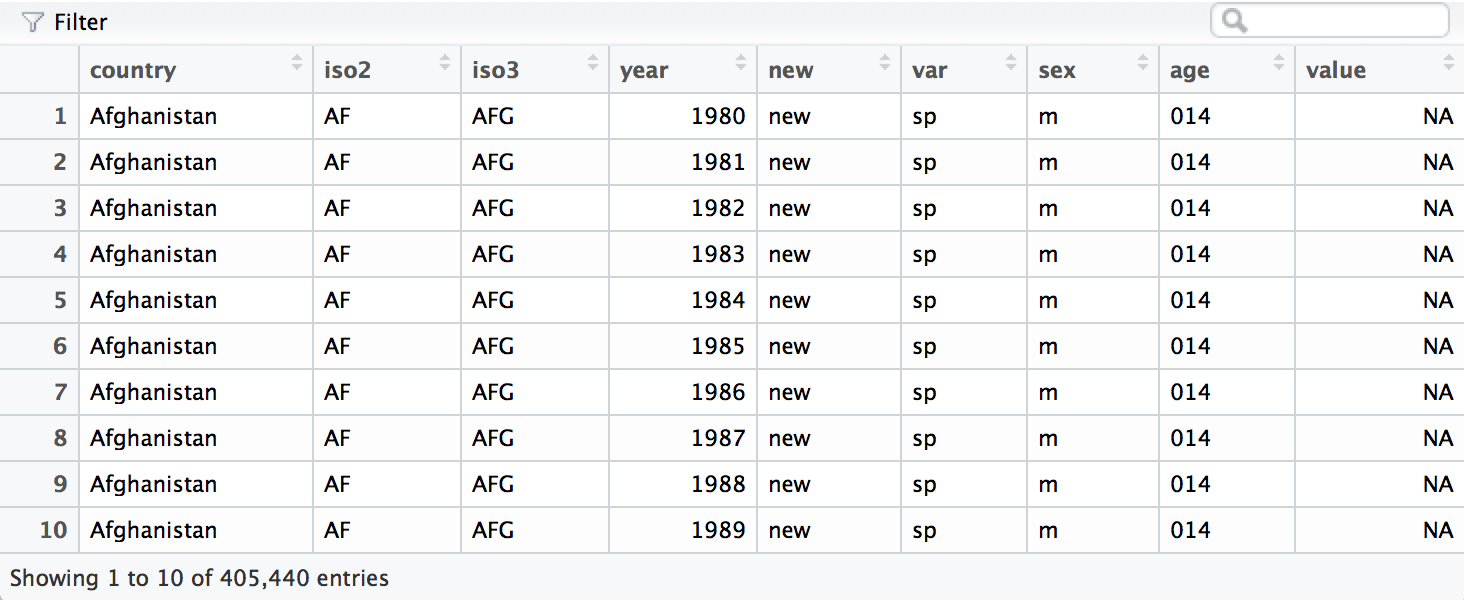Sort by the iso3 column arrows
The image size is (1464, 600).
click(593, 63)
